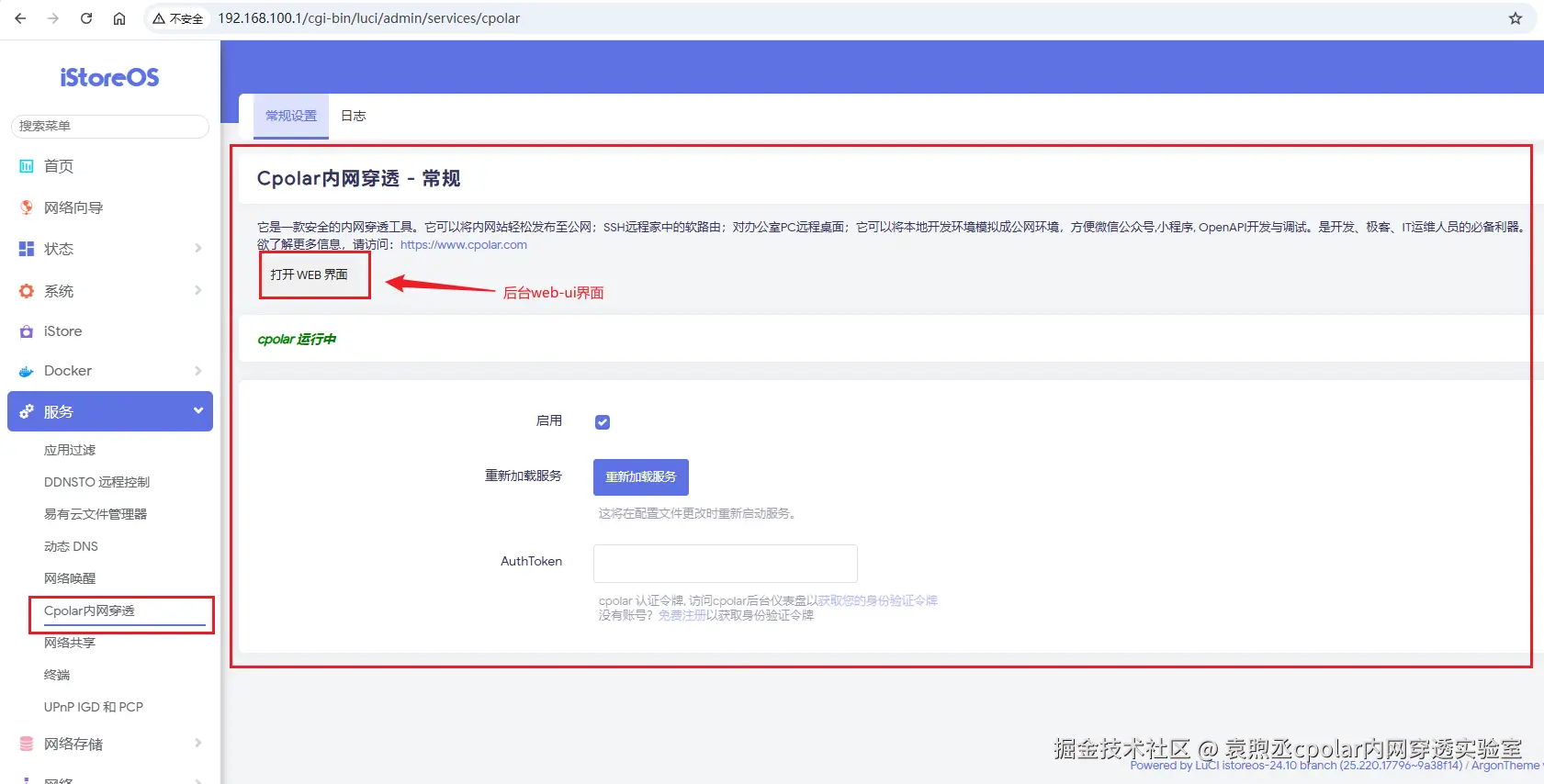Viewport: 1544px width, 784px height.
Task: Expand the Docker menu chevron
Action: tap(198, 371)
